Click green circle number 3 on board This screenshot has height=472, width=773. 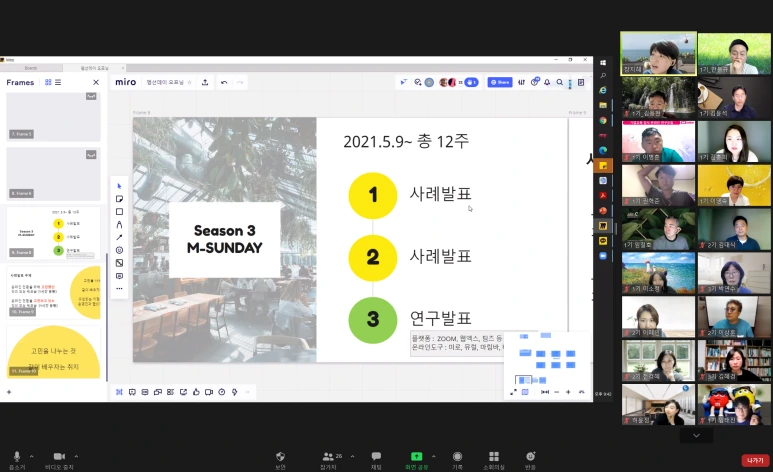373,320
